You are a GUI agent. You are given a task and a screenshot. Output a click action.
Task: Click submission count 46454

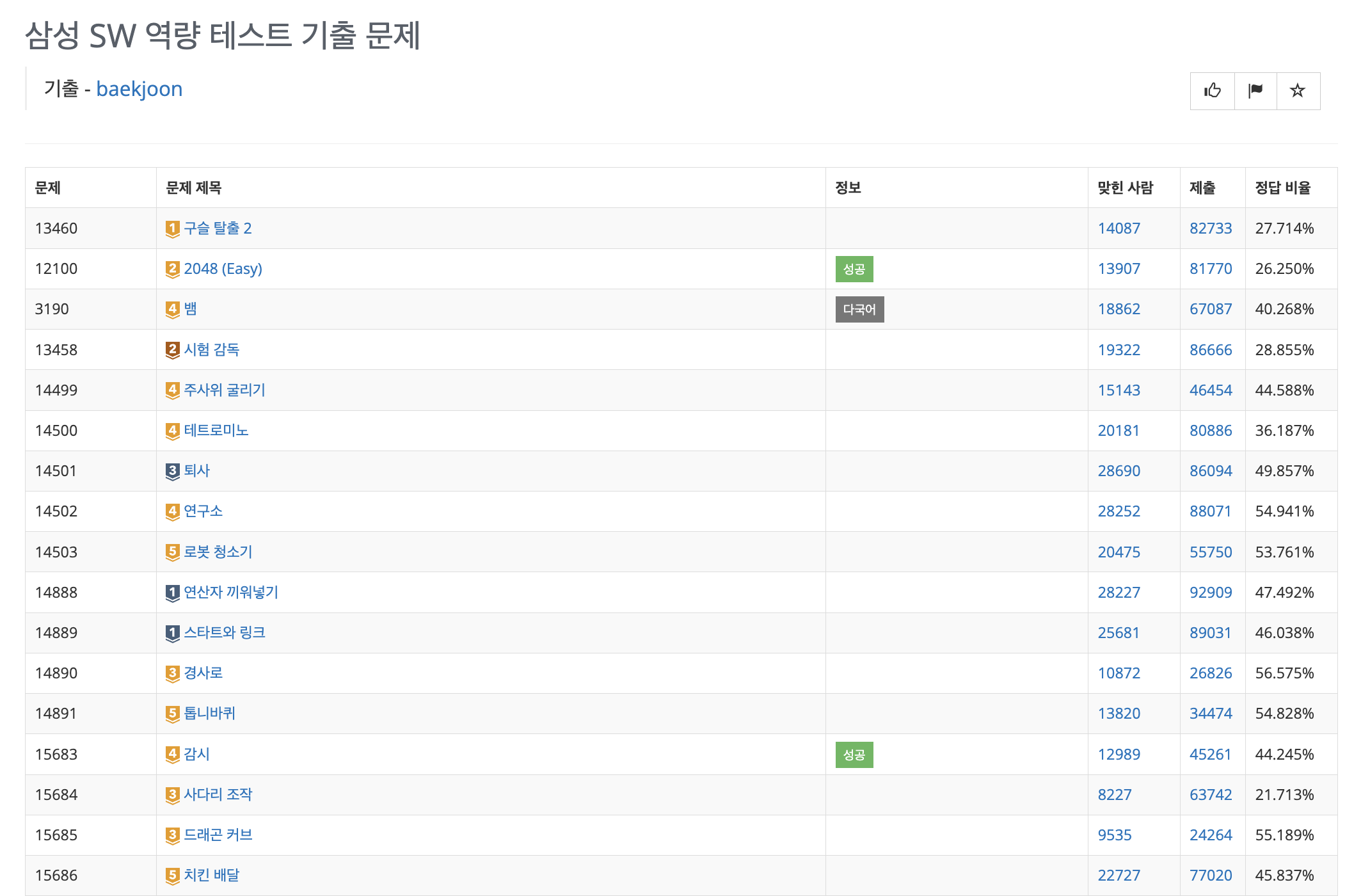(1211, 390)
